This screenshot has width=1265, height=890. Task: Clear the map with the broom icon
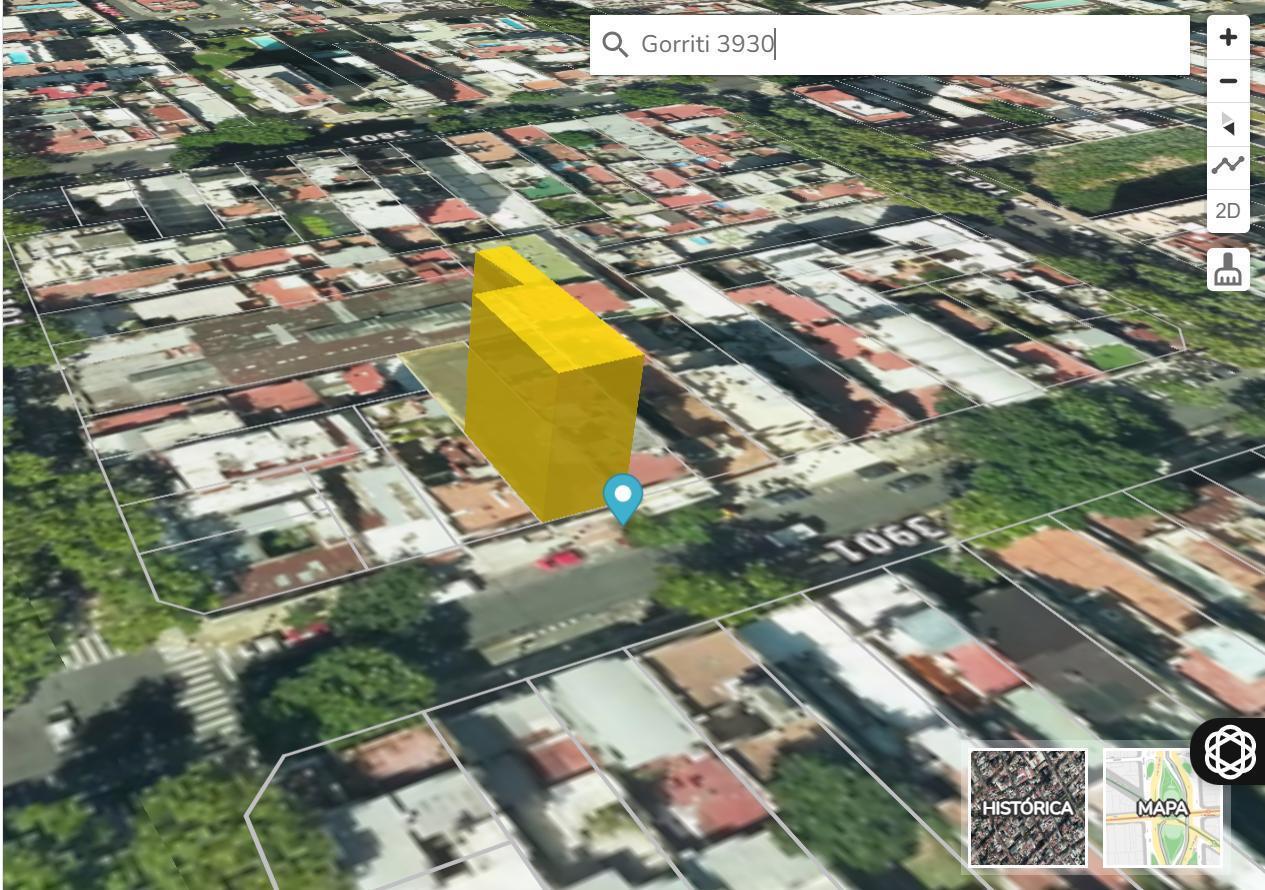1229,270
